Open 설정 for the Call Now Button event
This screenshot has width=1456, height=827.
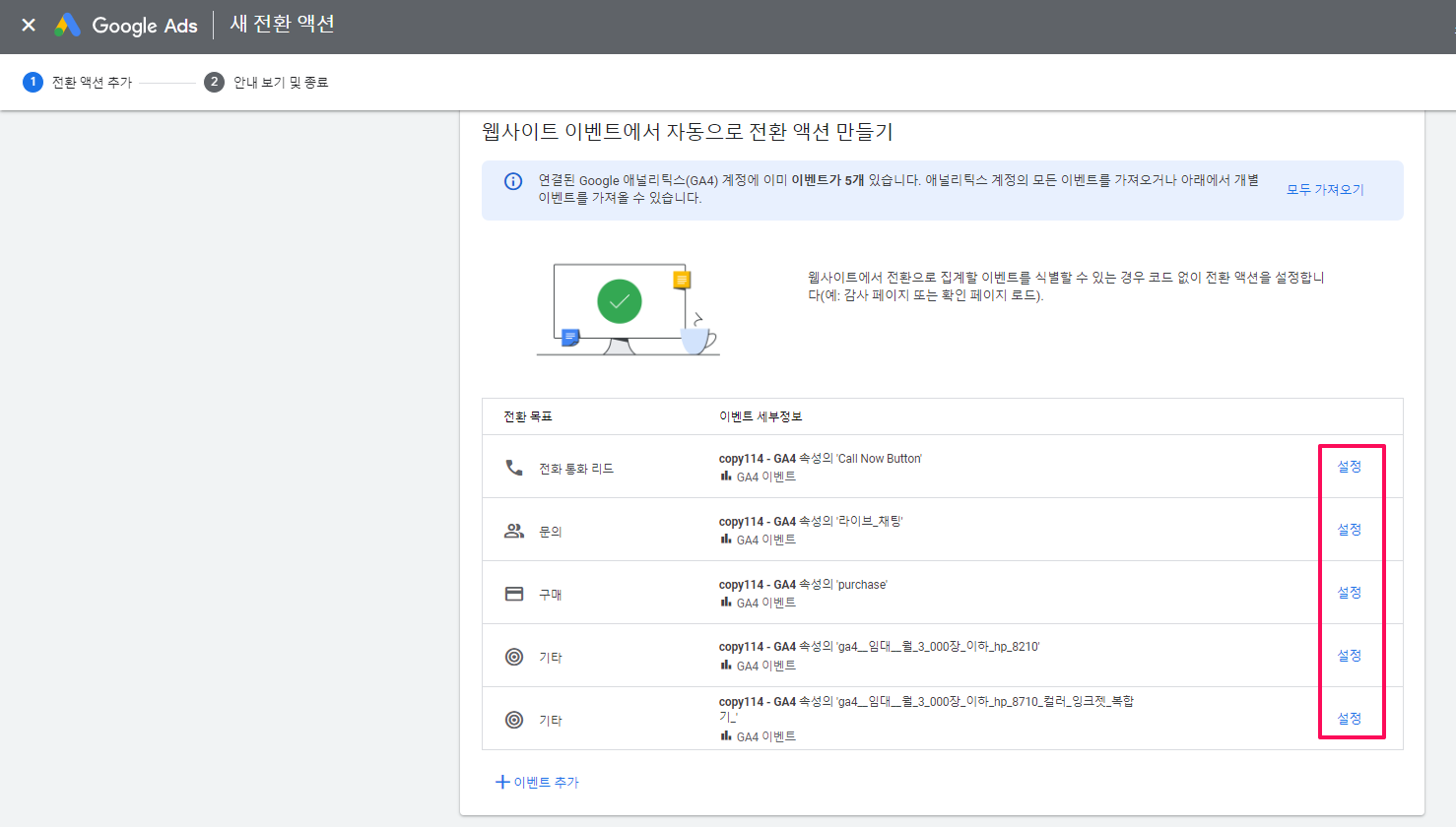tap(1351, 471)
